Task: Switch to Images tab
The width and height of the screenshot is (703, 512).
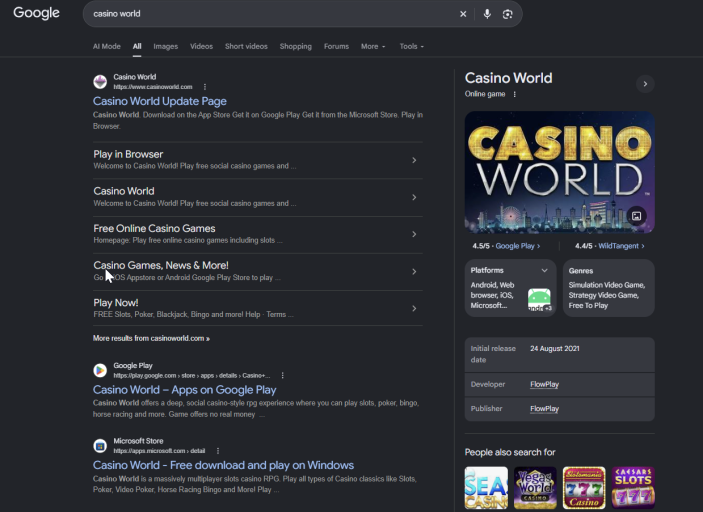Action: pos(165,46)
